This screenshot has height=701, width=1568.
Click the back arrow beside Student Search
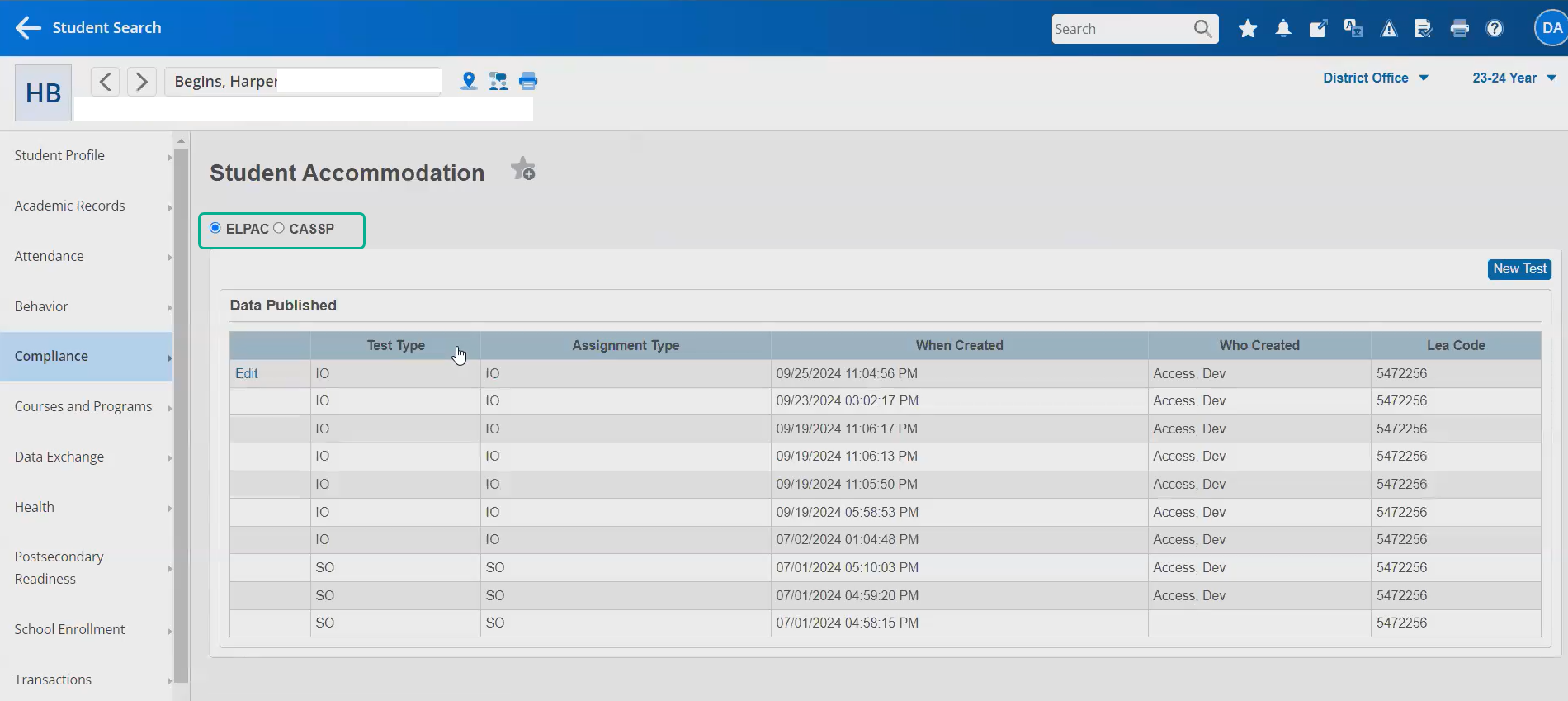(x=28, y=28)
